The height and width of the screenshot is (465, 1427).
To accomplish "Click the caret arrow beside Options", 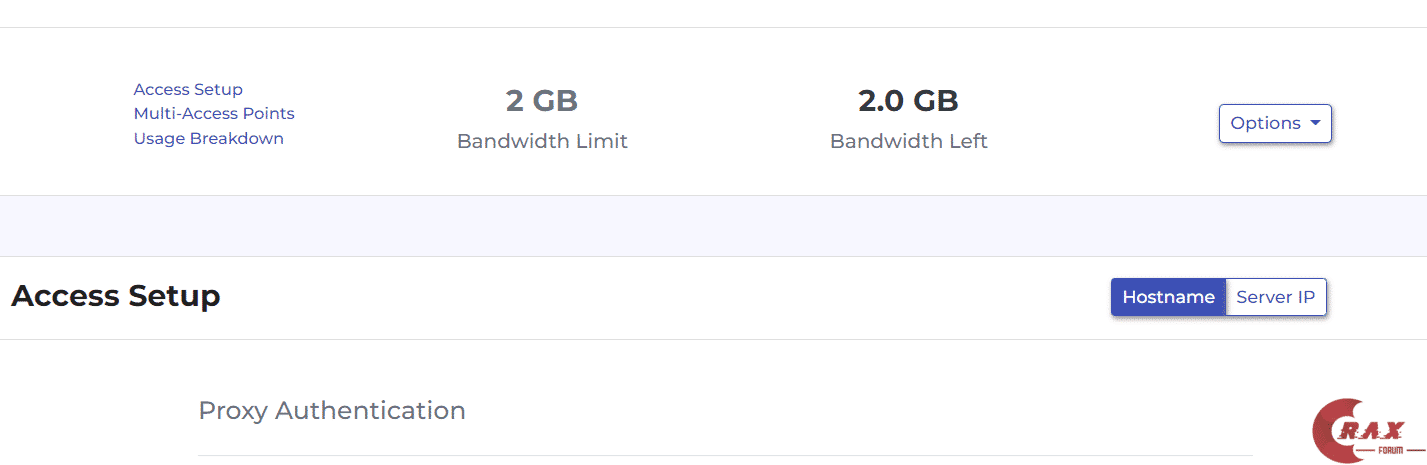I will click(x=1314, y=124).
